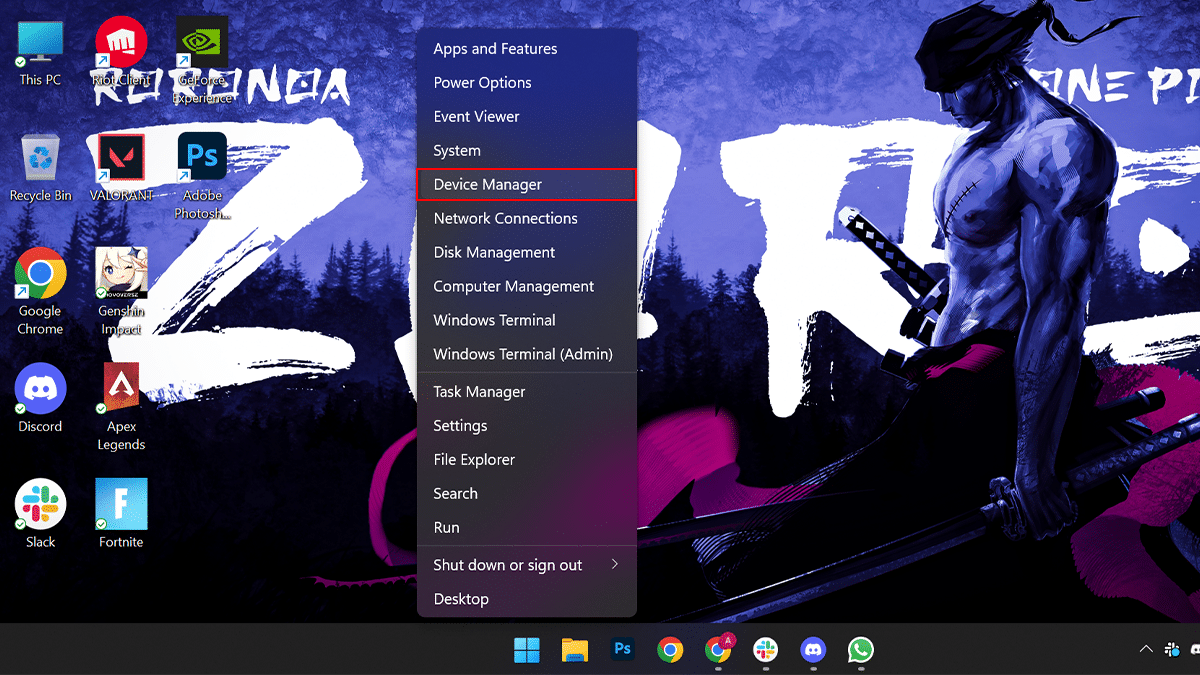Viewport: 1200px width, 675px height.
Task: Open Slack from the taskbar
Action: tap(766, 651)
